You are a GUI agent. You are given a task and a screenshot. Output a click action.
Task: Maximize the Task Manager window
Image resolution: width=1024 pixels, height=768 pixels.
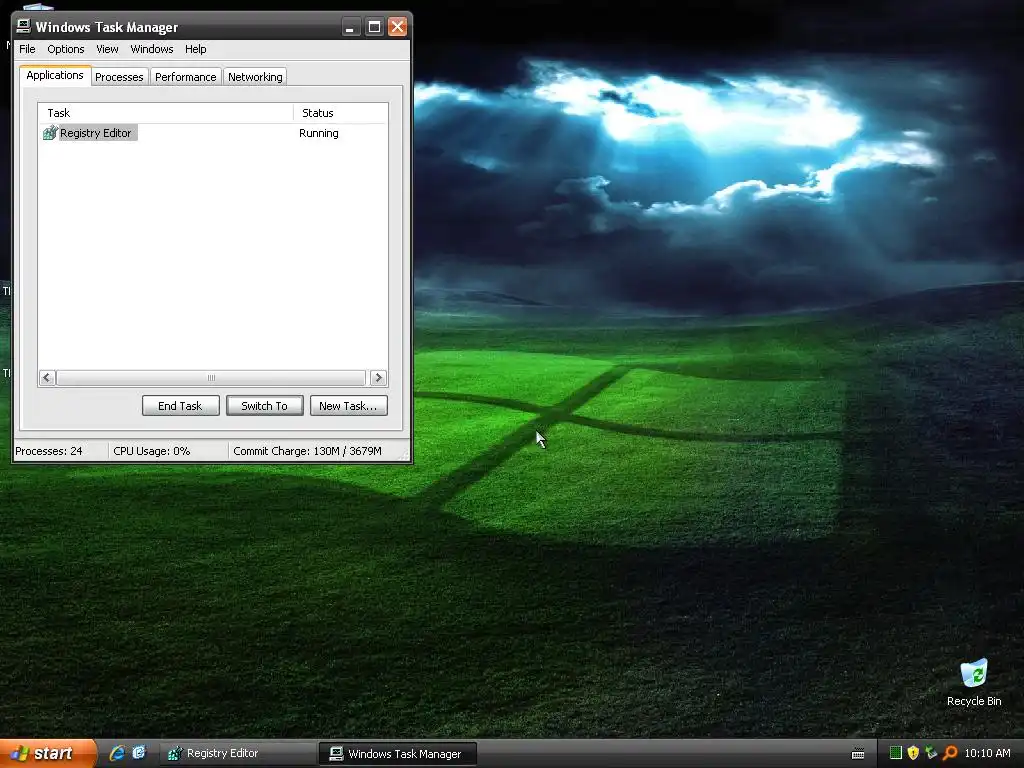374,27
